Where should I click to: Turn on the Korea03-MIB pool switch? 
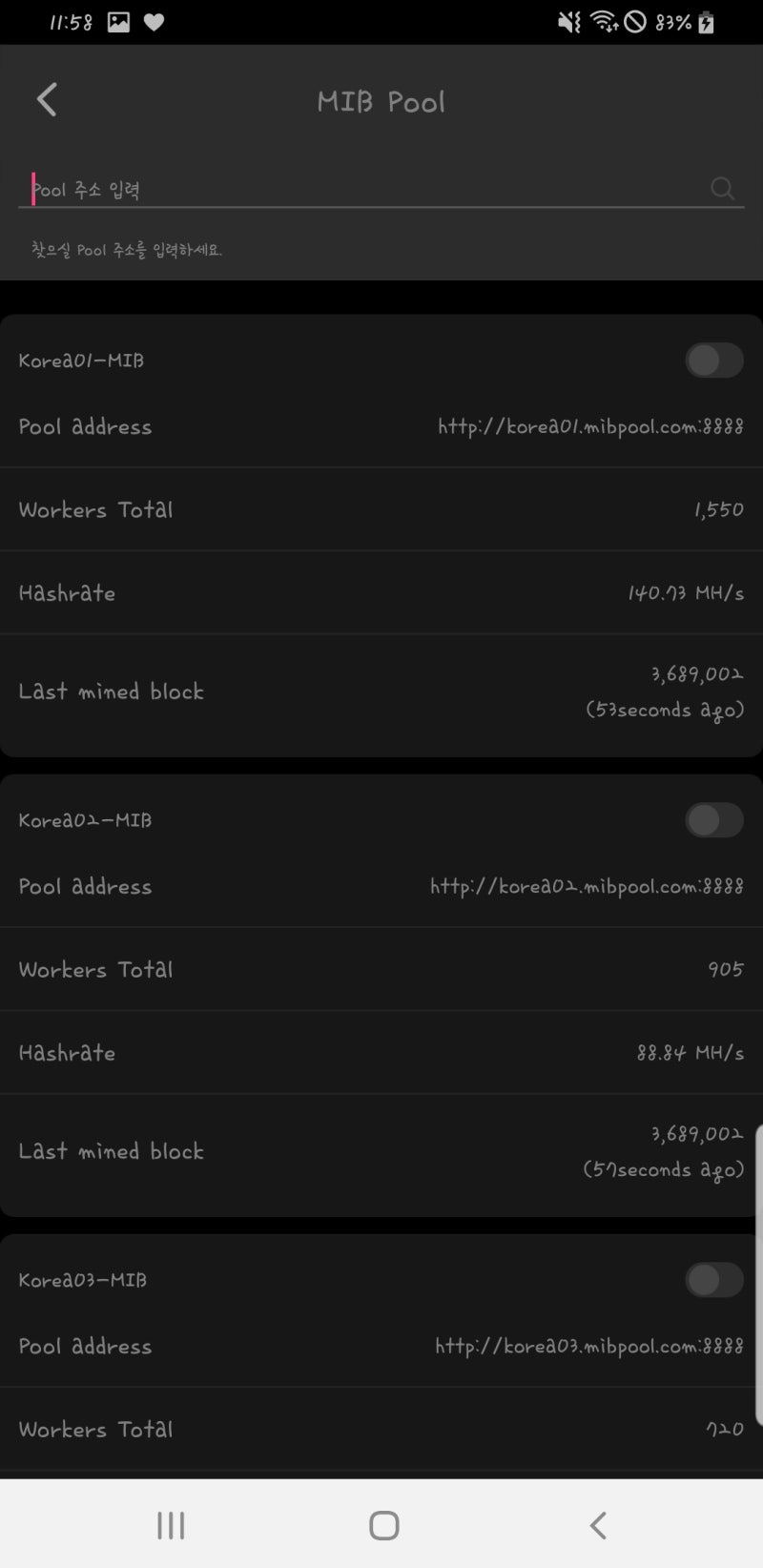click(713, 1280)
